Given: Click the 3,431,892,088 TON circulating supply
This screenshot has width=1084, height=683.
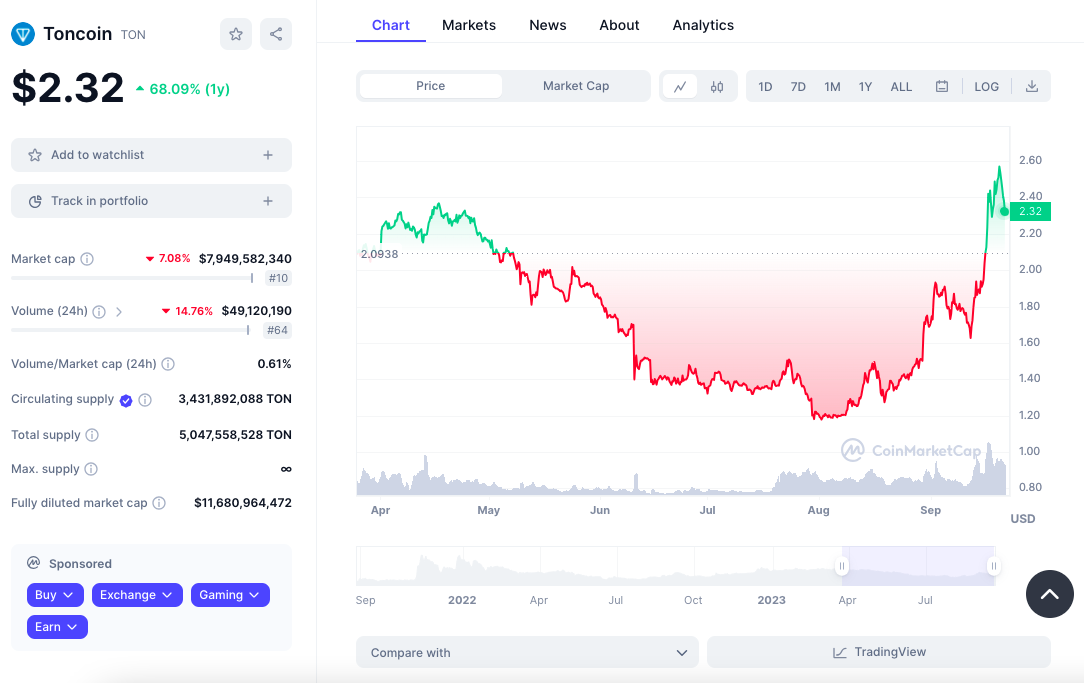Looking at the screenshot, I should point(235,399).
